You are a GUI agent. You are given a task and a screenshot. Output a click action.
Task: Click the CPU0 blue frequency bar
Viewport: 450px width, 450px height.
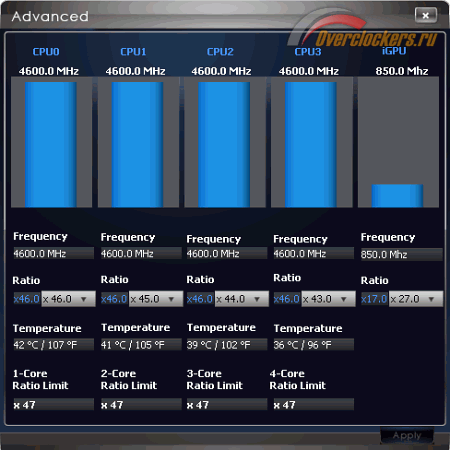[x=51, y=145]
